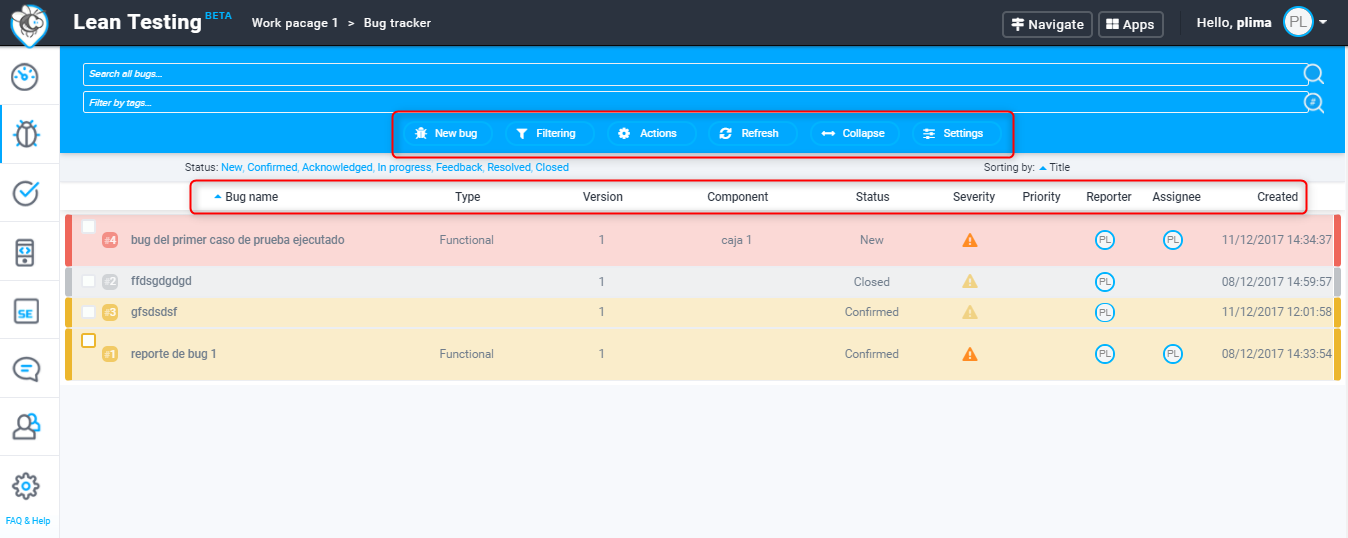
Task: Sort by the Severity column header
Action: pos(973,197)
